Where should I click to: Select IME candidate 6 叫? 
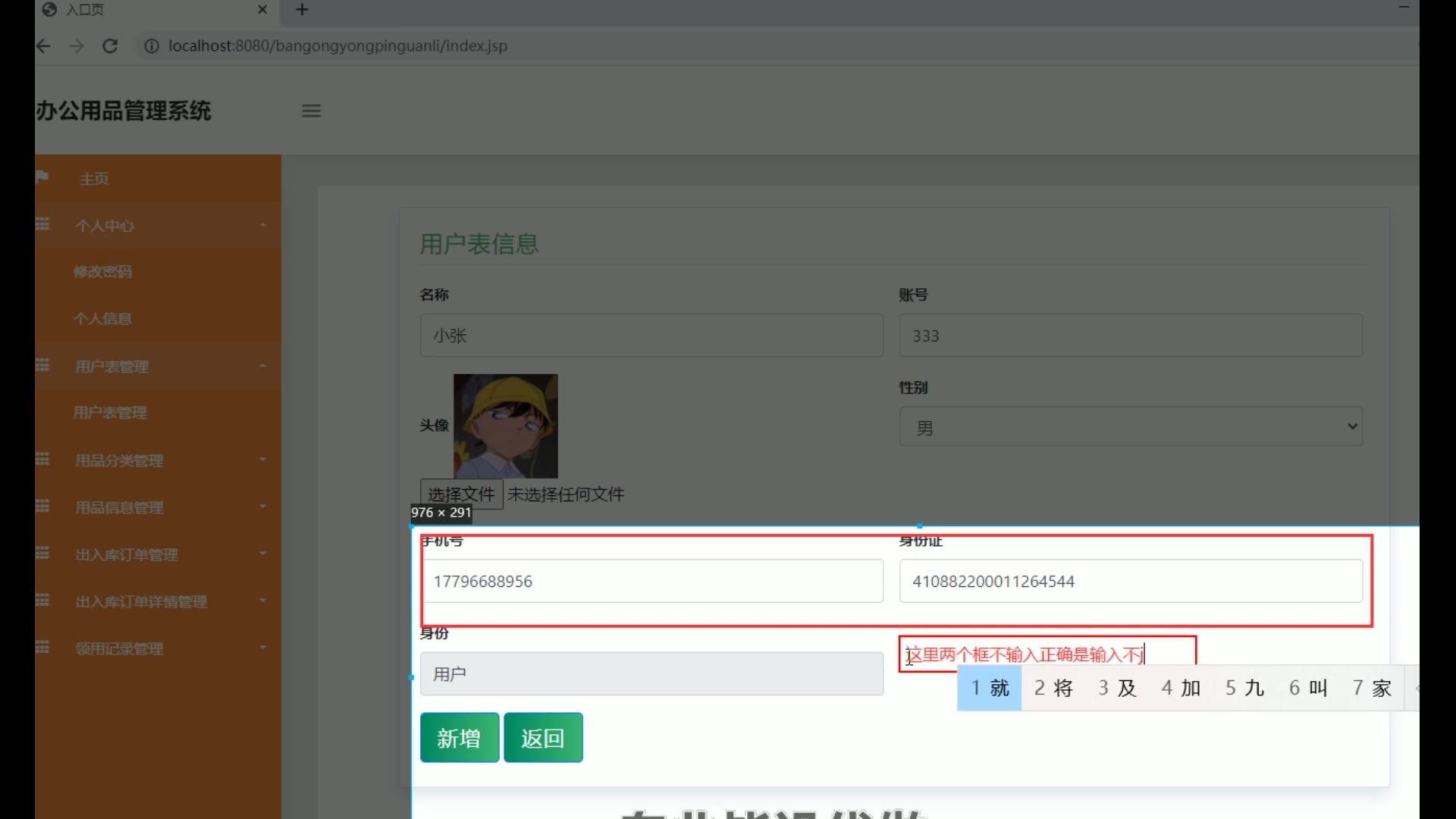click(x=1308, y=688)
